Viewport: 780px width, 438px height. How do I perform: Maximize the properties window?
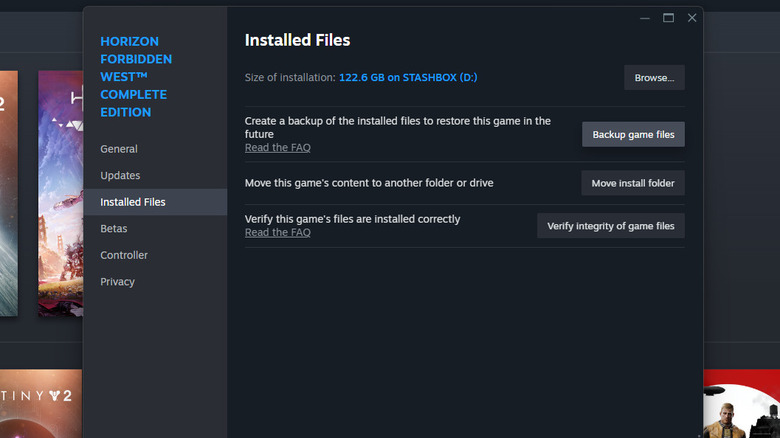coord(668,18)
